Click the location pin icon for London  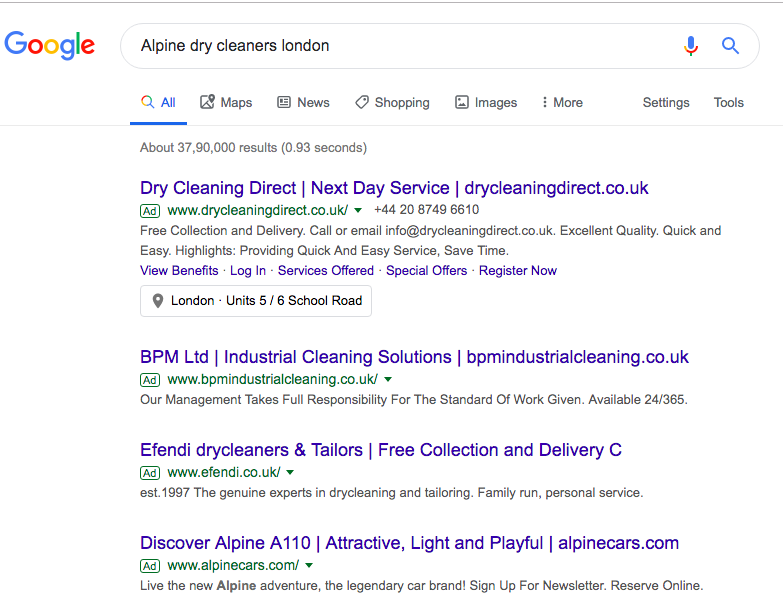tap(158, 301)
